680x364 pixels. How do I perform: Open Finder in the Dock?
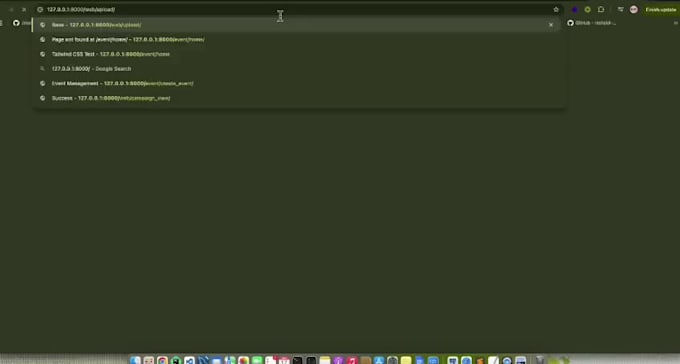pyautogui.click(x=135, y=360)
